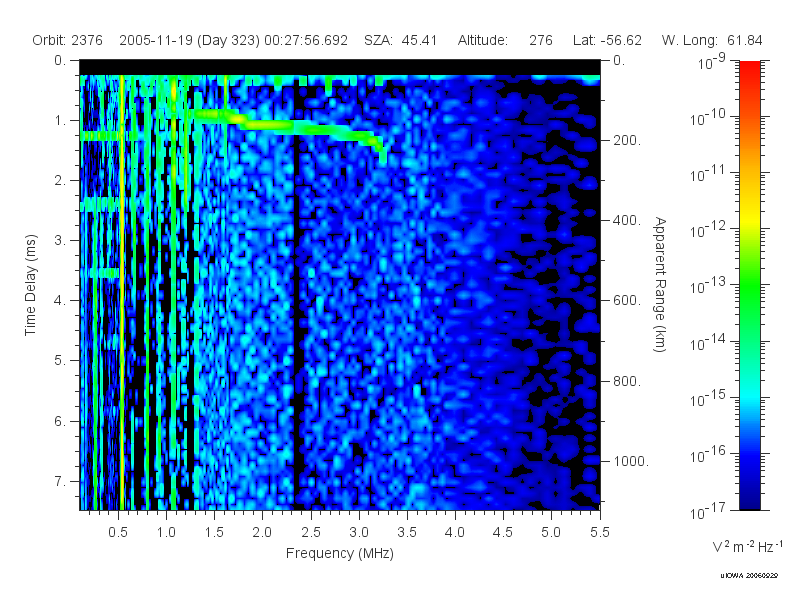This screenshot has width=800, height=600.
Task: Click the '7.' tick on Time Delay axis
Action: pyautogui.click(x=60, y=481)
